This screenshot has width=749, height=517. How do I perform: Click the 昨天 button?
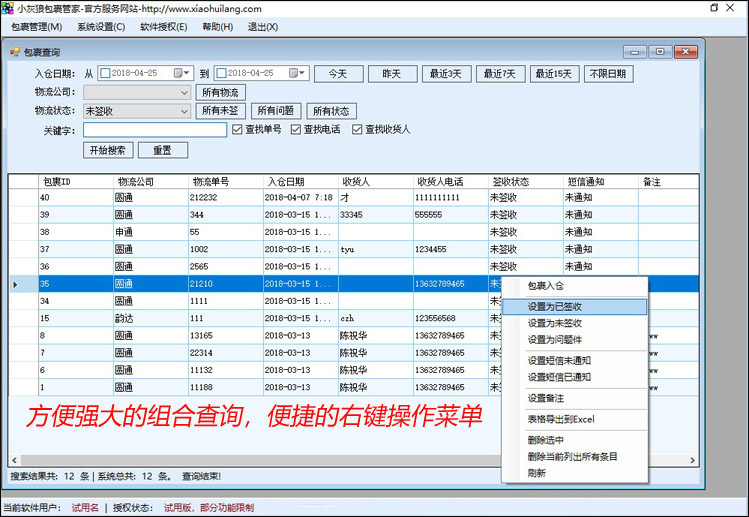coord(393,74)
